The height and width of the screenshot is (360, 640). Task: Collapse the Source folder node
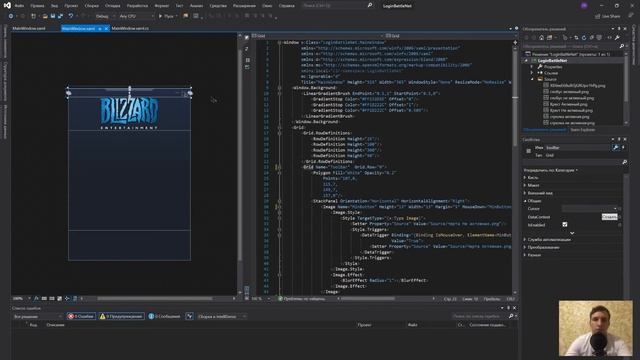pyautogui.click(x=532, y=79)
